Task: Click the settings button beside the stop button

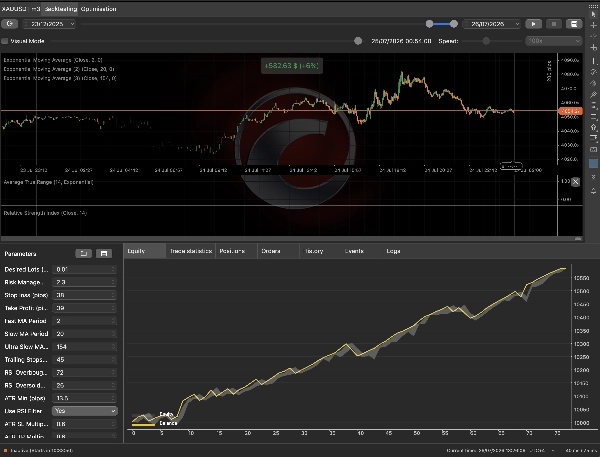Action: 574,24
